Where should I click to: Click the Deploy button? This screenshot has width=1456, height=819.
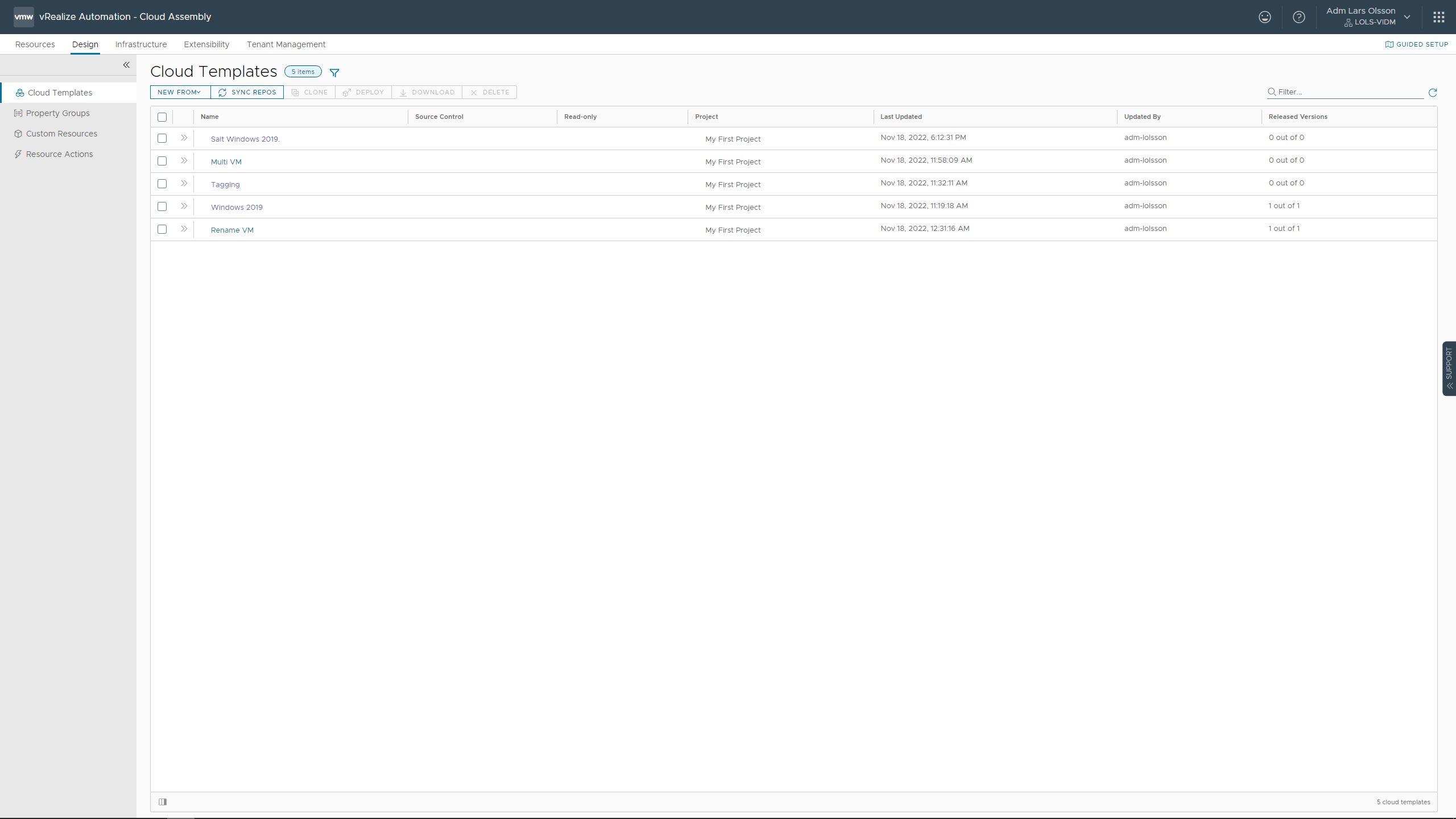point(363,92)
